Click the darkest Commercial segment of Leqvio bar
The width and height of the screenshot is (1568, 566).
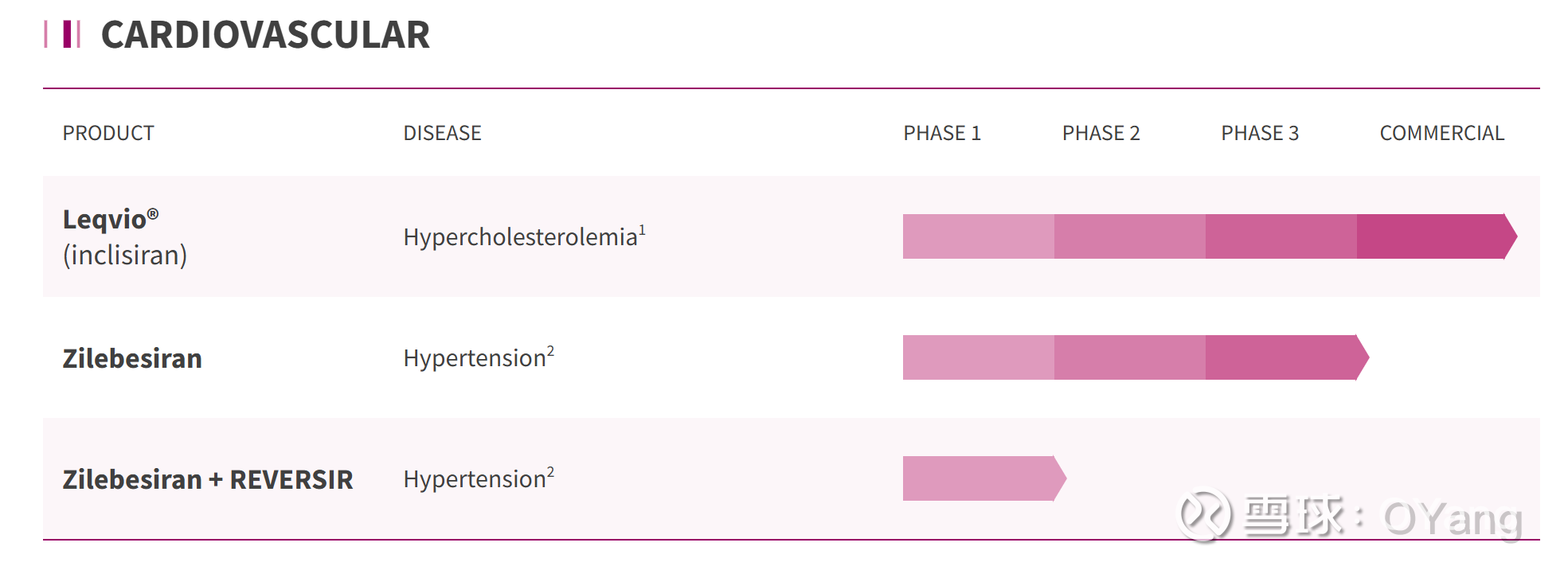tap(1429, 236)
